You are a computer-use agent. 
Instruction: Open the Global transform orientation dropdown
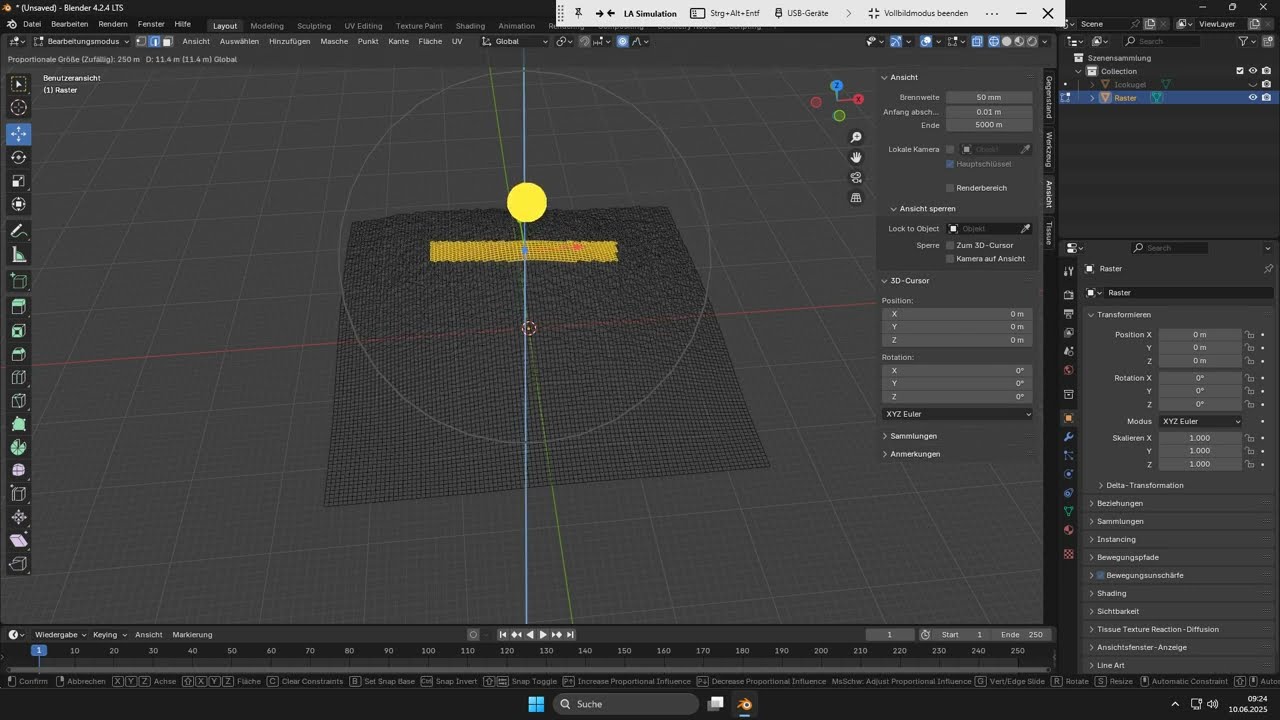[x=515, y=41]
